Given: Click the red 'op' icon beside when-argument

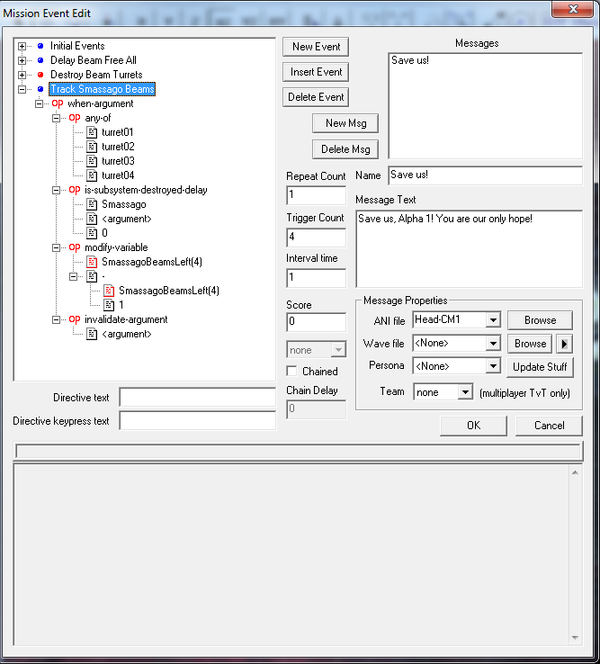Looking at the screenshot, I should tap(57, 103).
